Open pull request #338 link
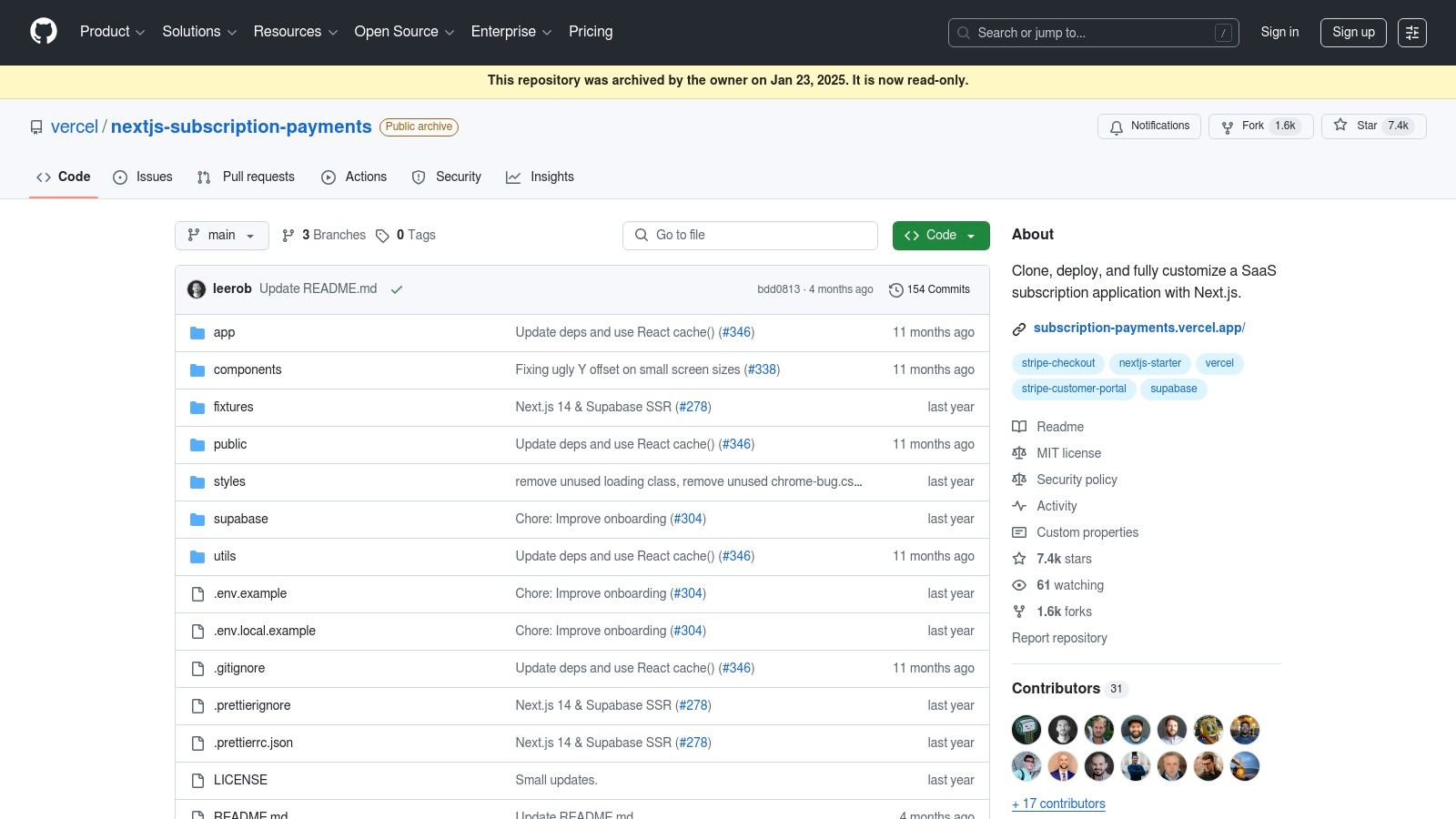This screenshot has width=1456, height=819. click(x=763, y=369)
